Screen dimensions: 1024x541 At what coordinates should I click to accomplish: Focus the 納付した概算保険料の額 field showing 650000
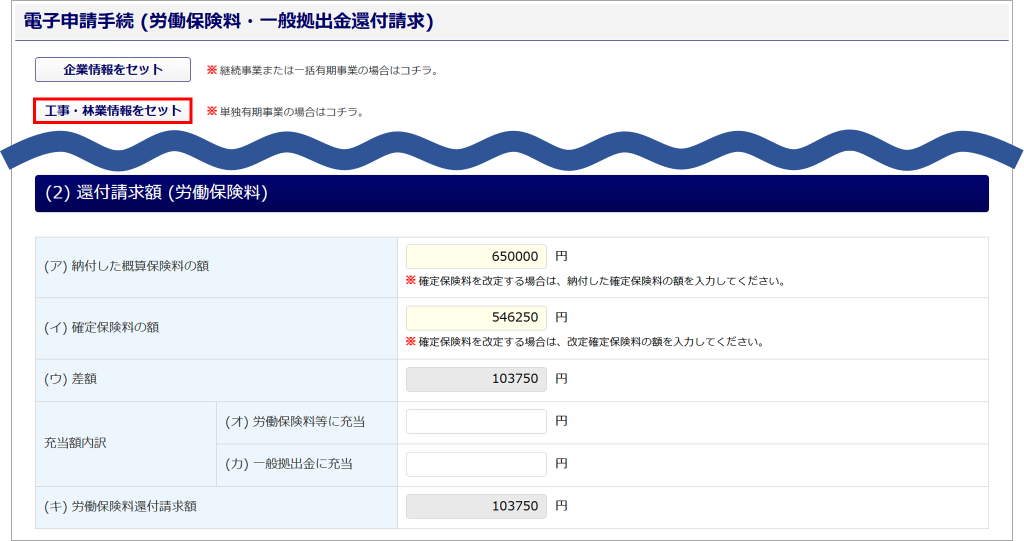(x=476, y=257)
